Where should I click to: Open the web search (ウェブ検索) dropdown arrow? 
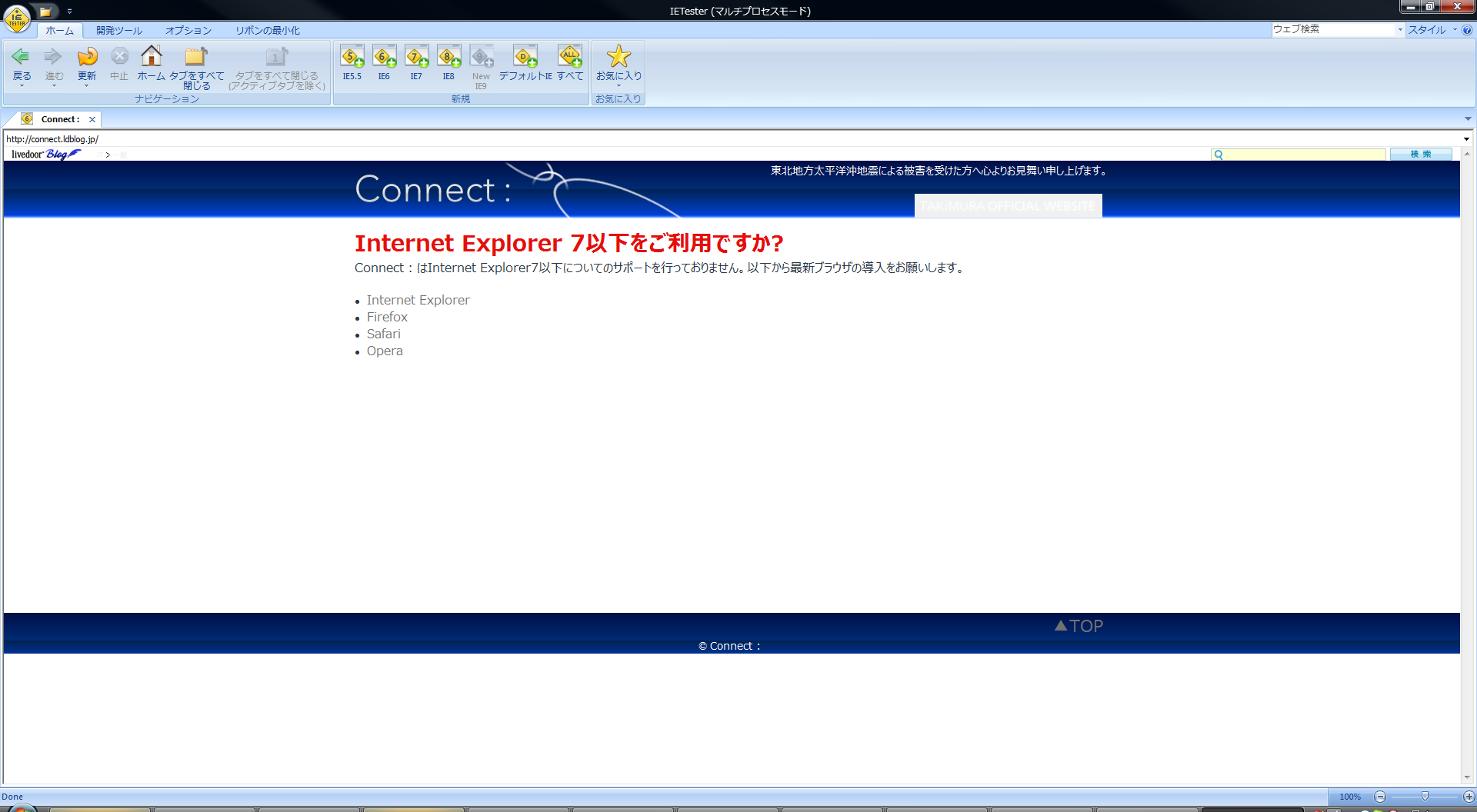1400,30
